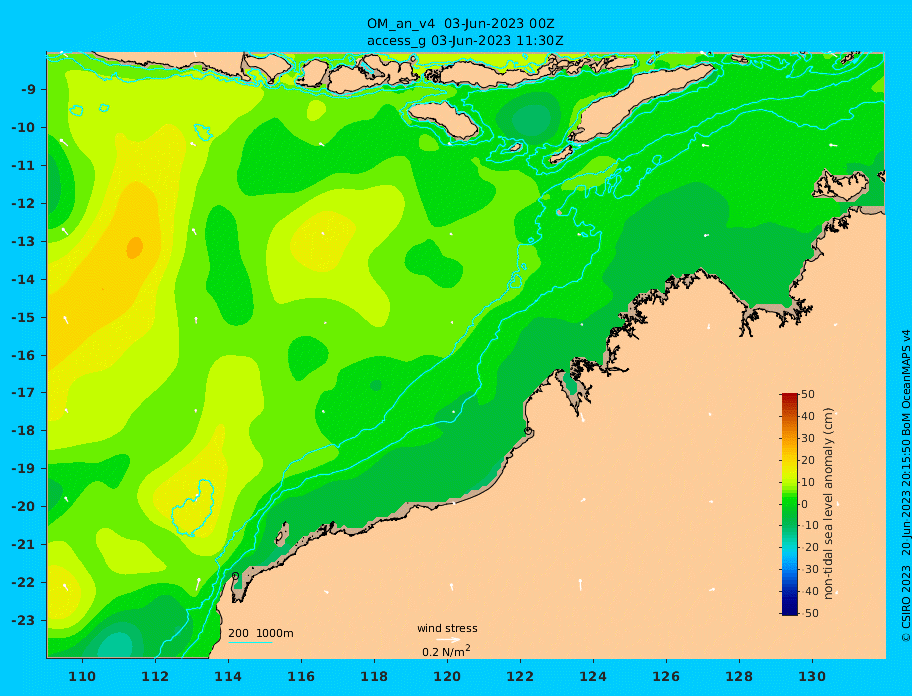The image size is (912, 696).
Task: Click the "200 1000m" bathymetry legend text
Action: pos(261,633)
